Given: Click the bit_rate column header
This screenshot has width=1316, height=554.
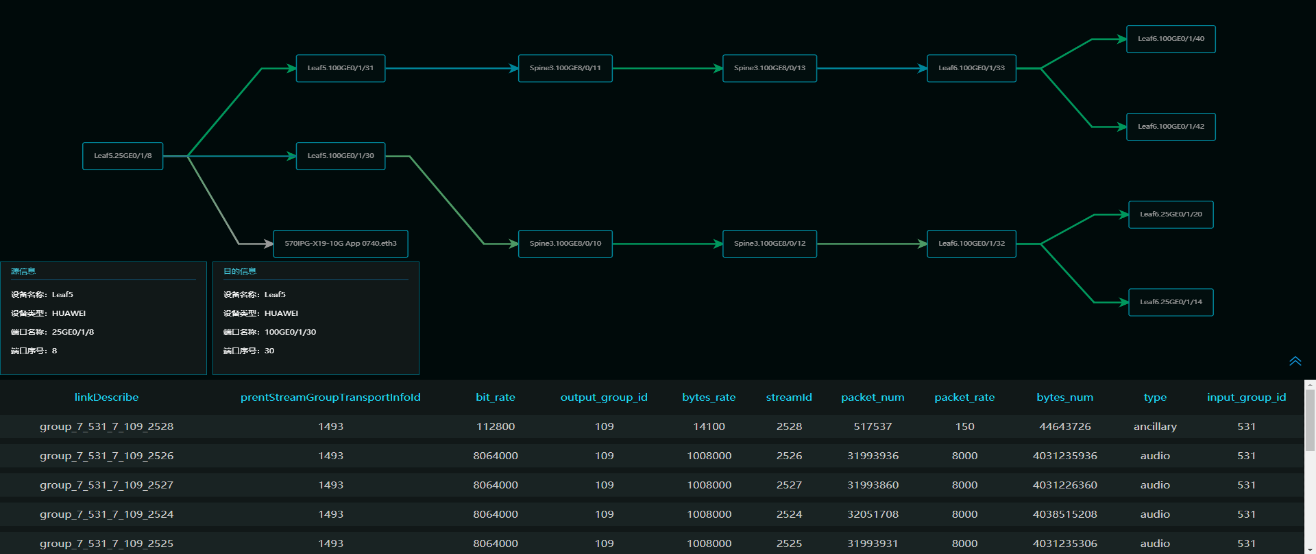Looking at the screenshot, I should tap(495, 397).
